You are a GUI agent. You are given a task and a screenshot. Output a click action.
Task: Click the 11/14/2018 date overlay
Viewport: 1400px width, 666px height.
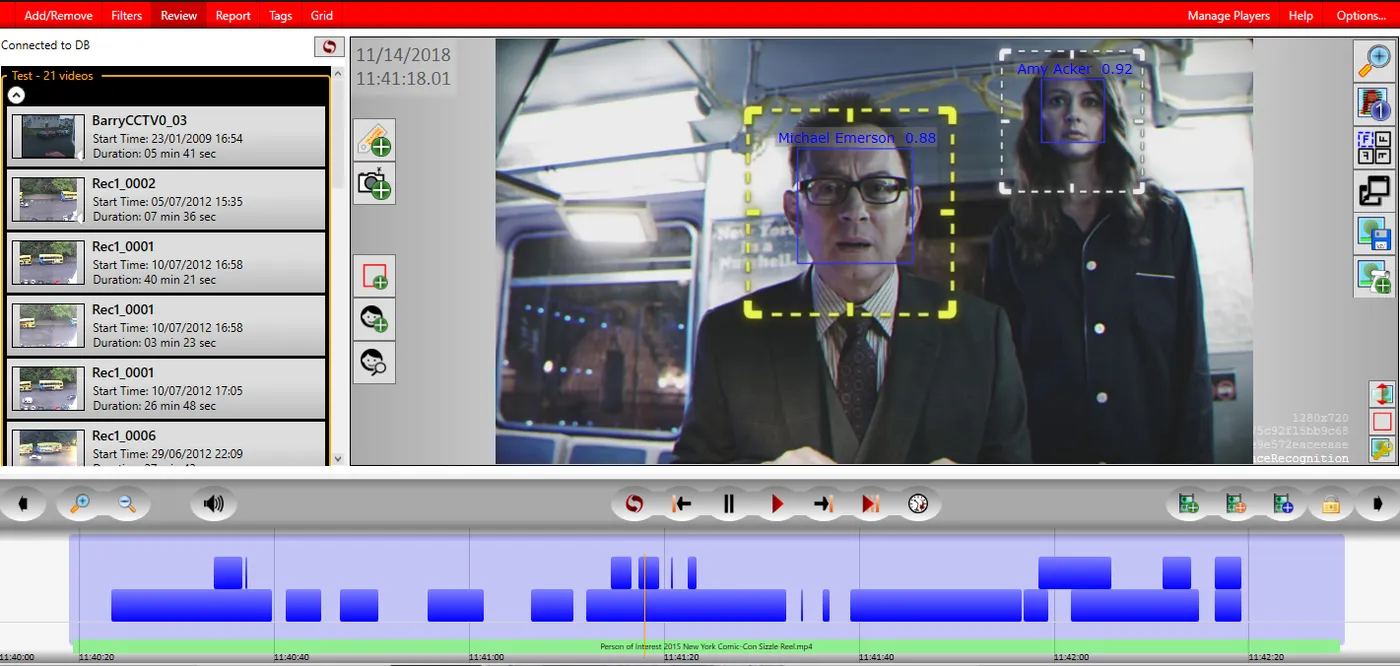403,55
